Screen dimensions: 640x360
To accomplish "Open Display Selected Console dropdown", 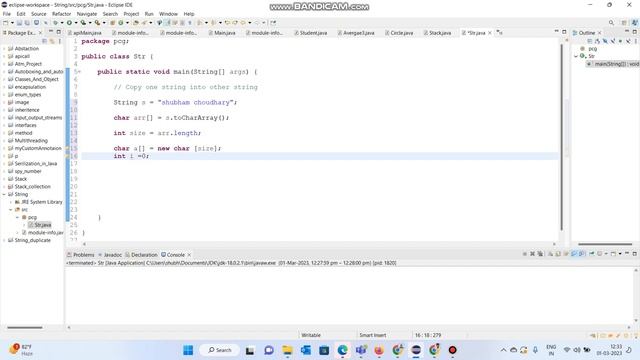I will point(606,254).
